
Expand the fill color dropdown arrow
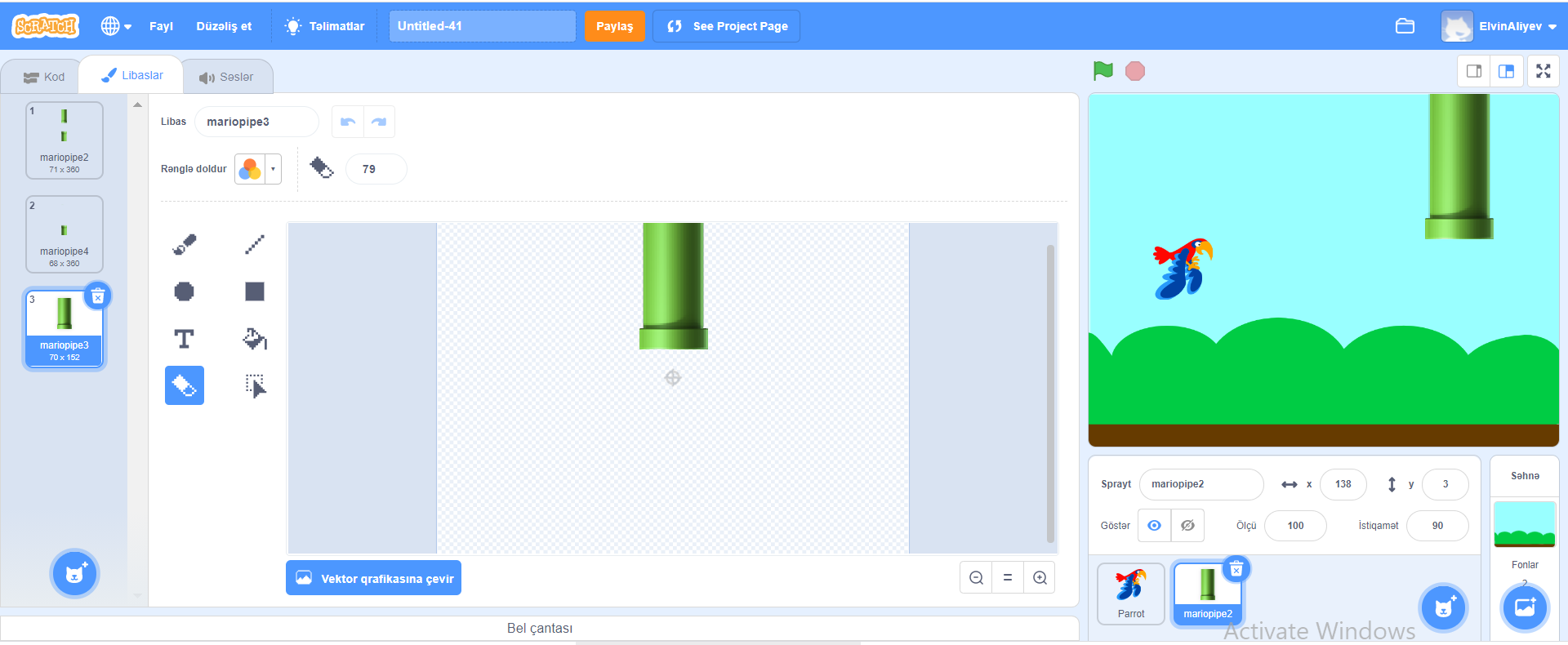point(273,169)
